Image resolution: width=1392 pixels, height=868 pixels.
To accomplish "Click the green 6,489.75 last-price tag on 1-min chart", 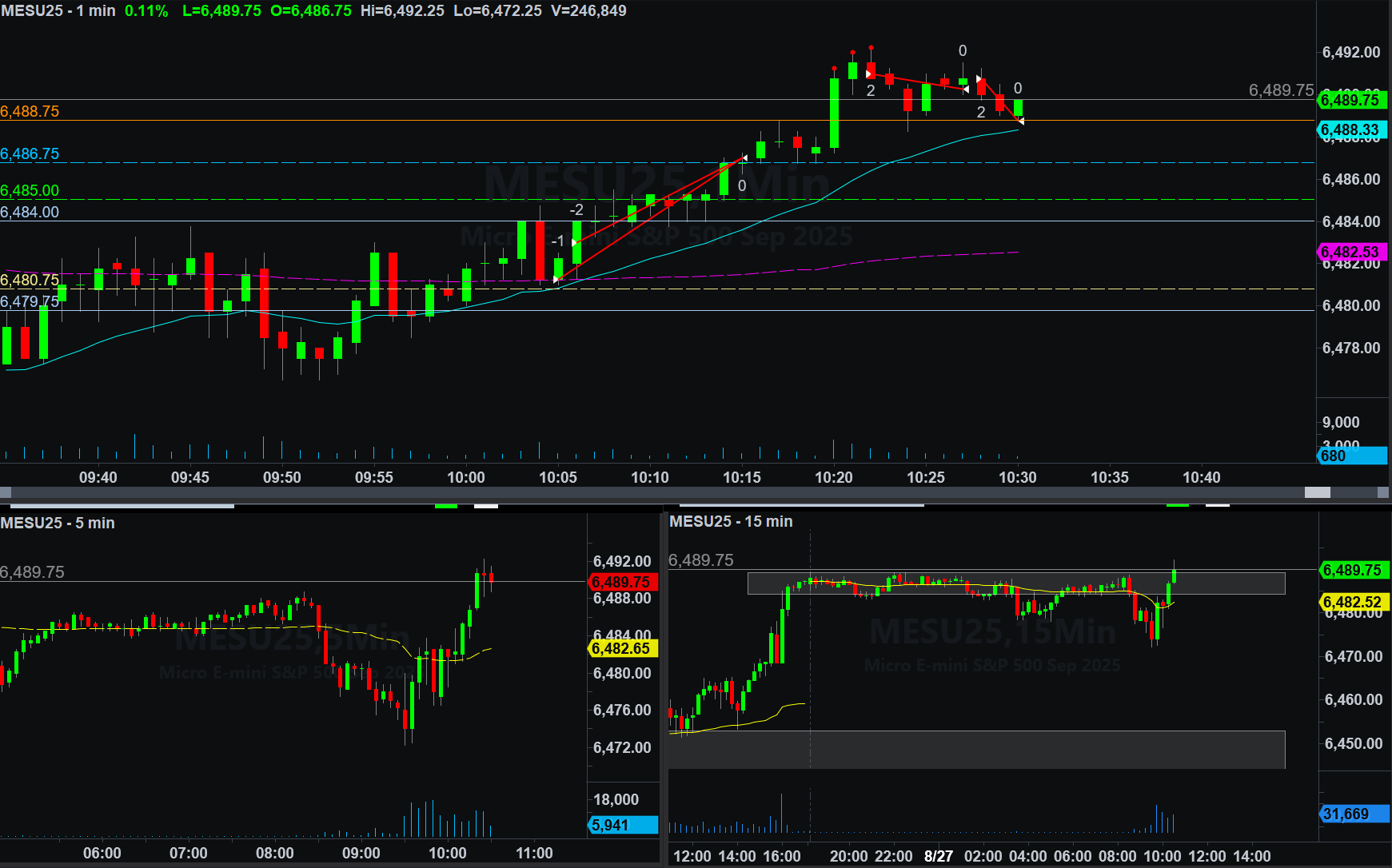I will pos(1350,100).
